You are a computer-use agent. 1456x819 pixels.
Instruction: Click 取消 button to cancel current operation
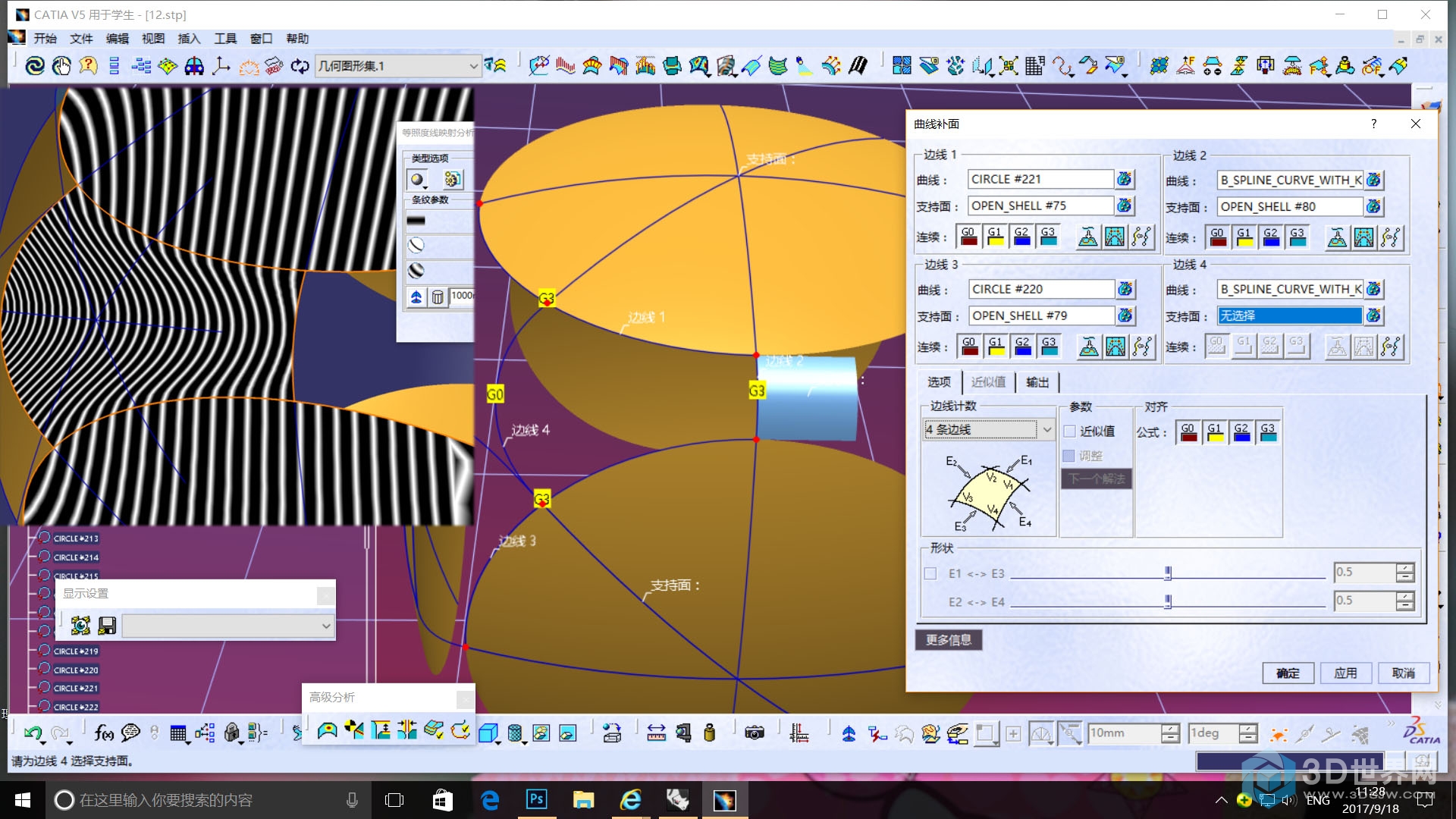tap(1402, 672)
